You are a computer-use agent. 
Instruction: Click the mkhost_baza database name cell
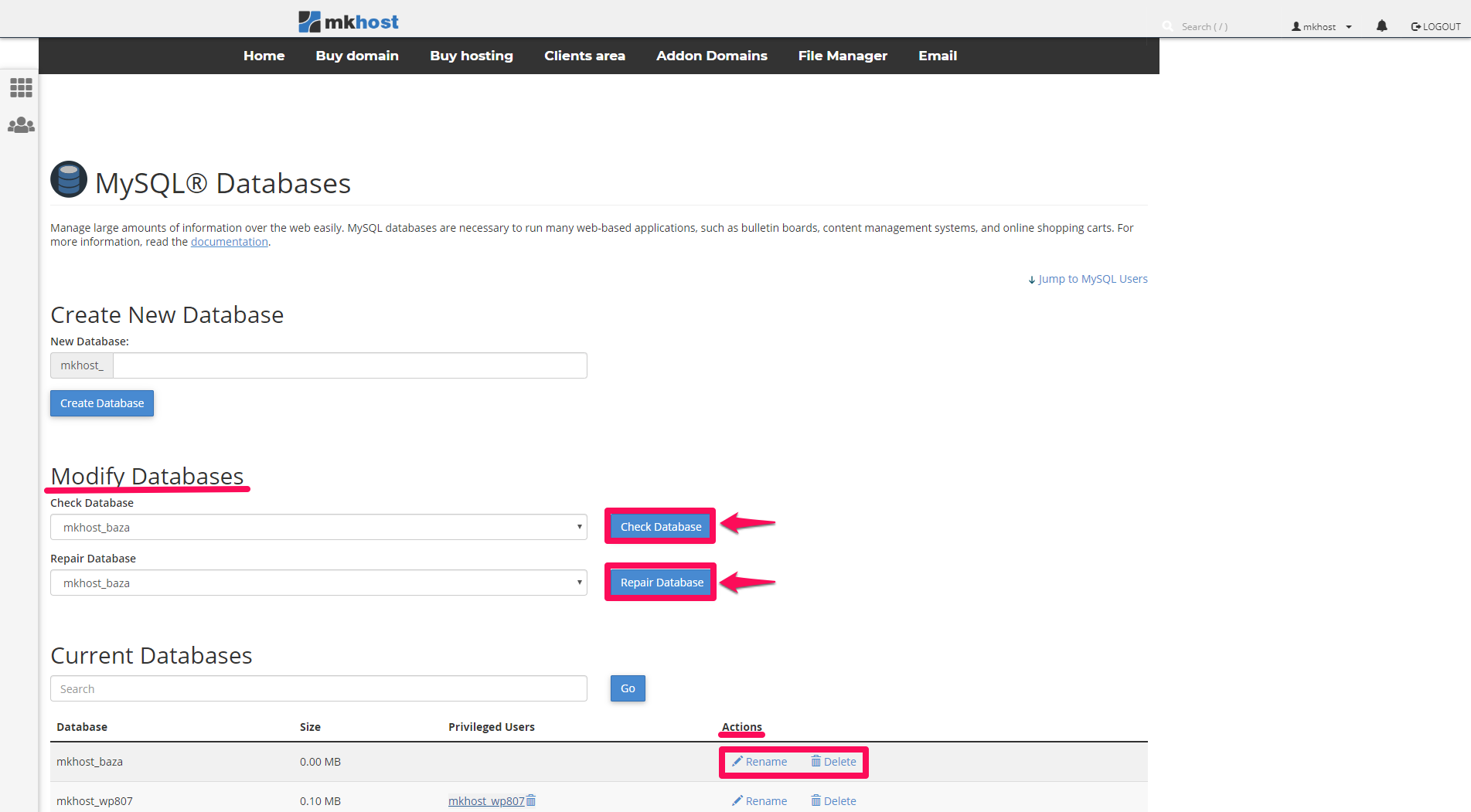coord(90,762)
